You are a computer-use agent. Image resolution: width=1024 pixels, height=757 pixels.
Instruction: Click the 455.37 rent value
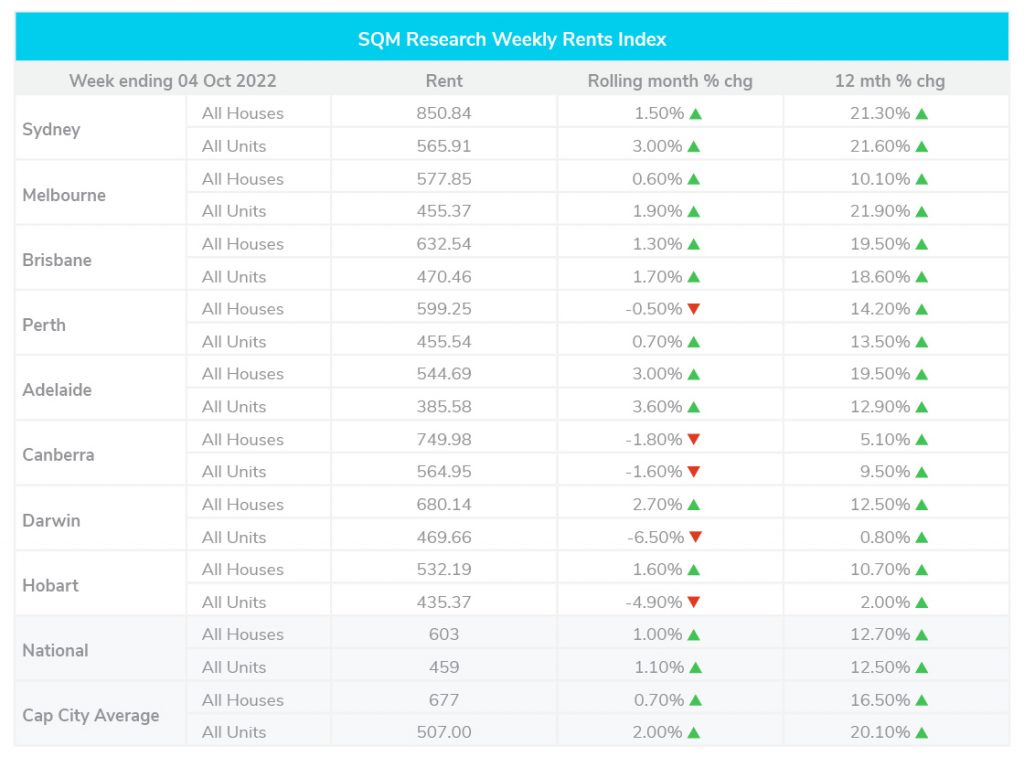coord(444,211)
